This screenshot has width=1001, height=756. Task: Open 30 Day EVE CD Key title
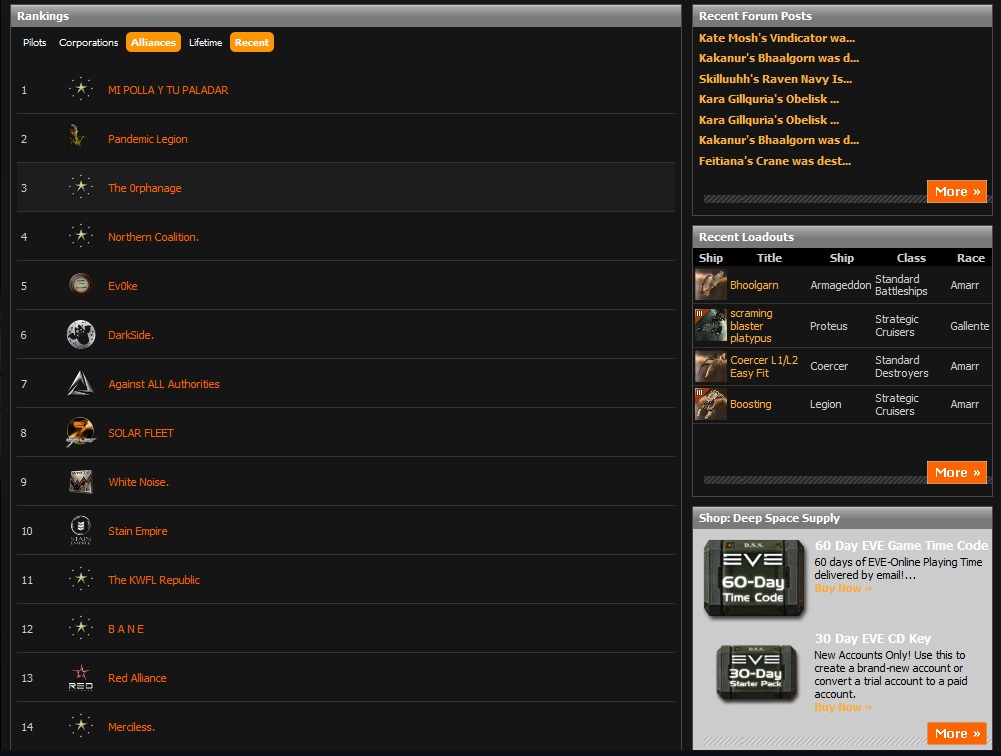pyautogui.click(x=872, y=639)
